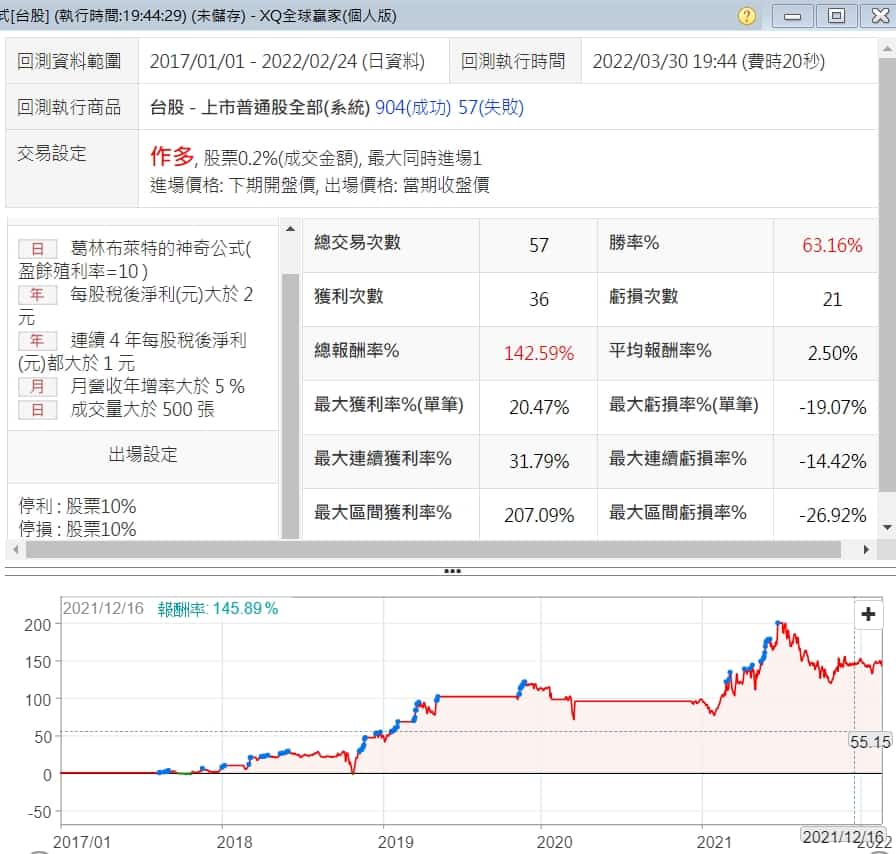Click the three-dot splitter handle above the chart
Image resolution: width=896 pixels, height=854 pixels.
pos(452,571)
